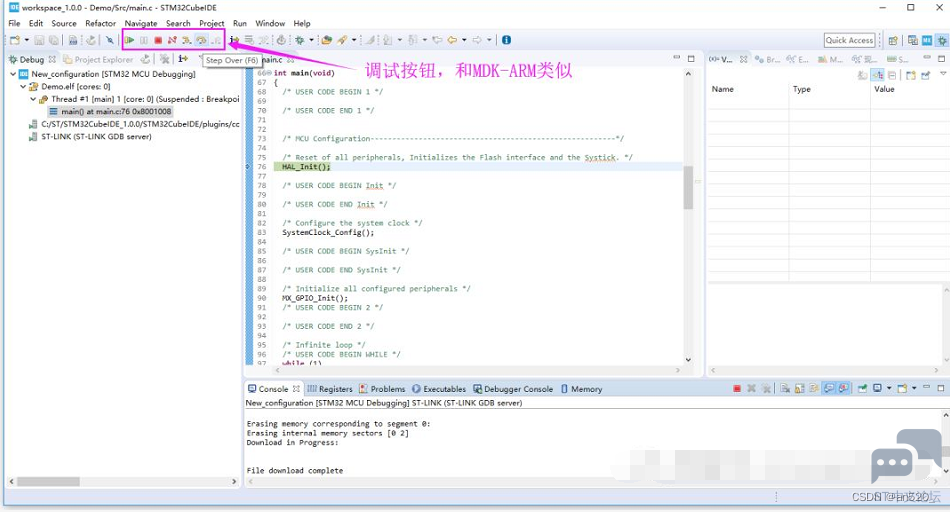The height and width of the screenshot is (512, 950).
Task: Switch to the blue MX perspective icon
Action: (x=927, y=41)
